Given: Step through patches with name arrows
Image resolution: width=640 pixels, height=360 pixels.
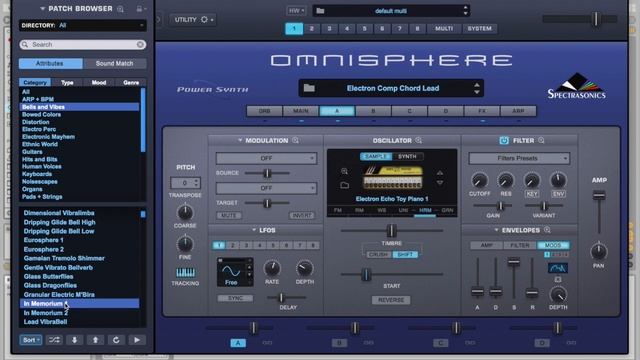Looking at the screenshot, I should [477, 88].
